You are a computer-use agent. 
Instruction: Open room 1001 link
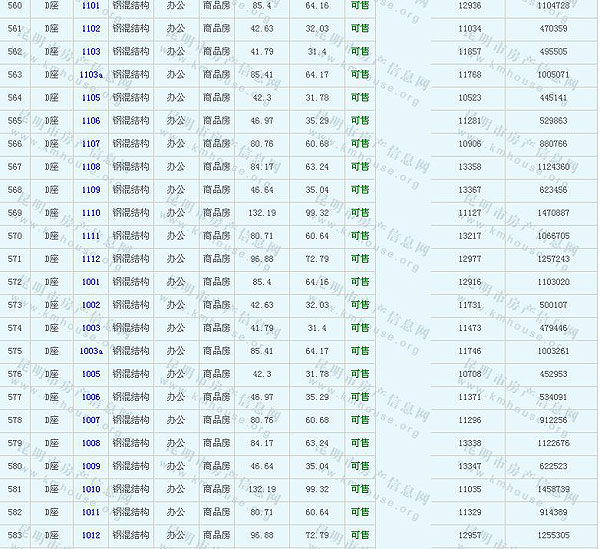(x=91, y=282)
